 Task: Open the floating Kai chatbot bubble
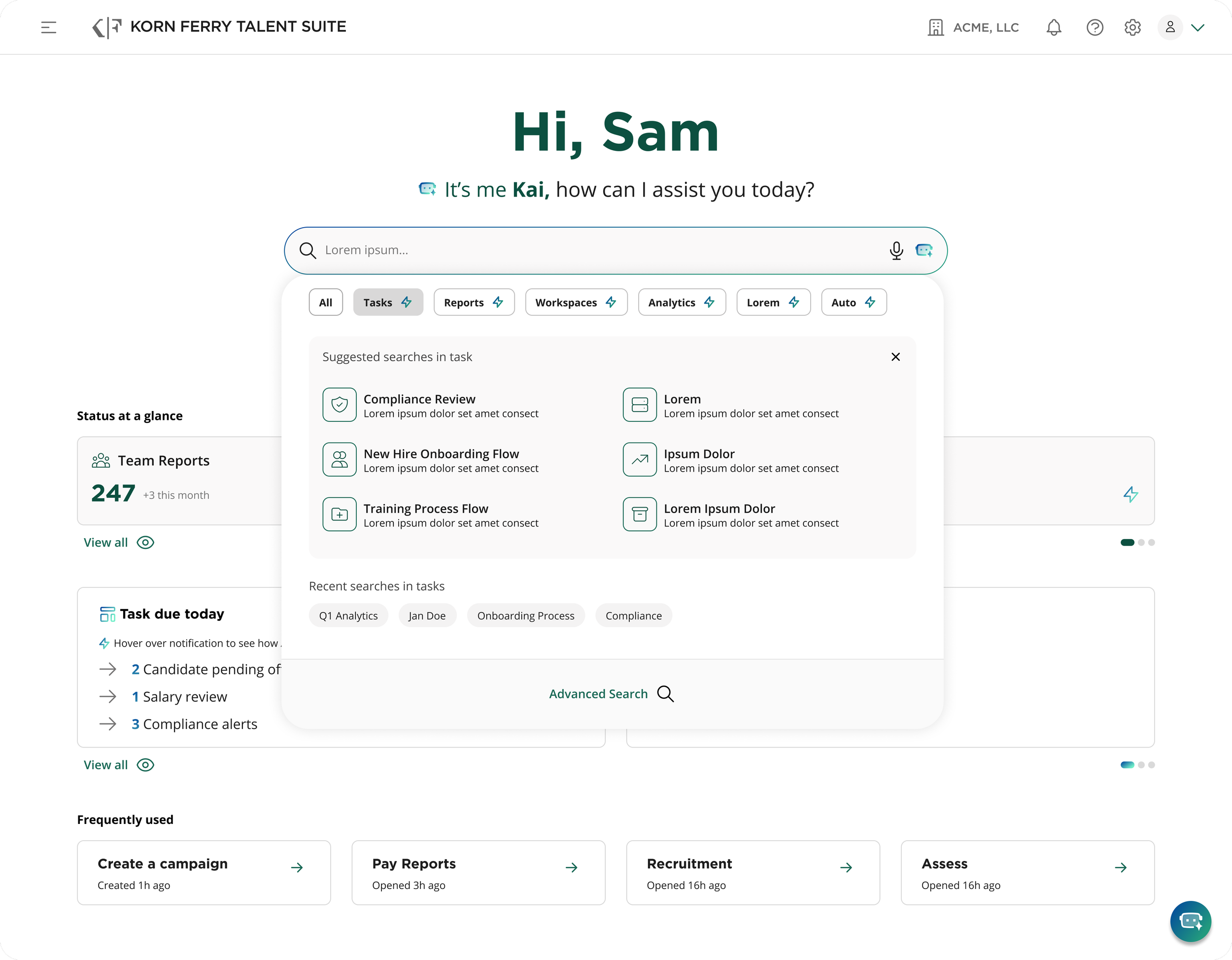pos(1190,922)
